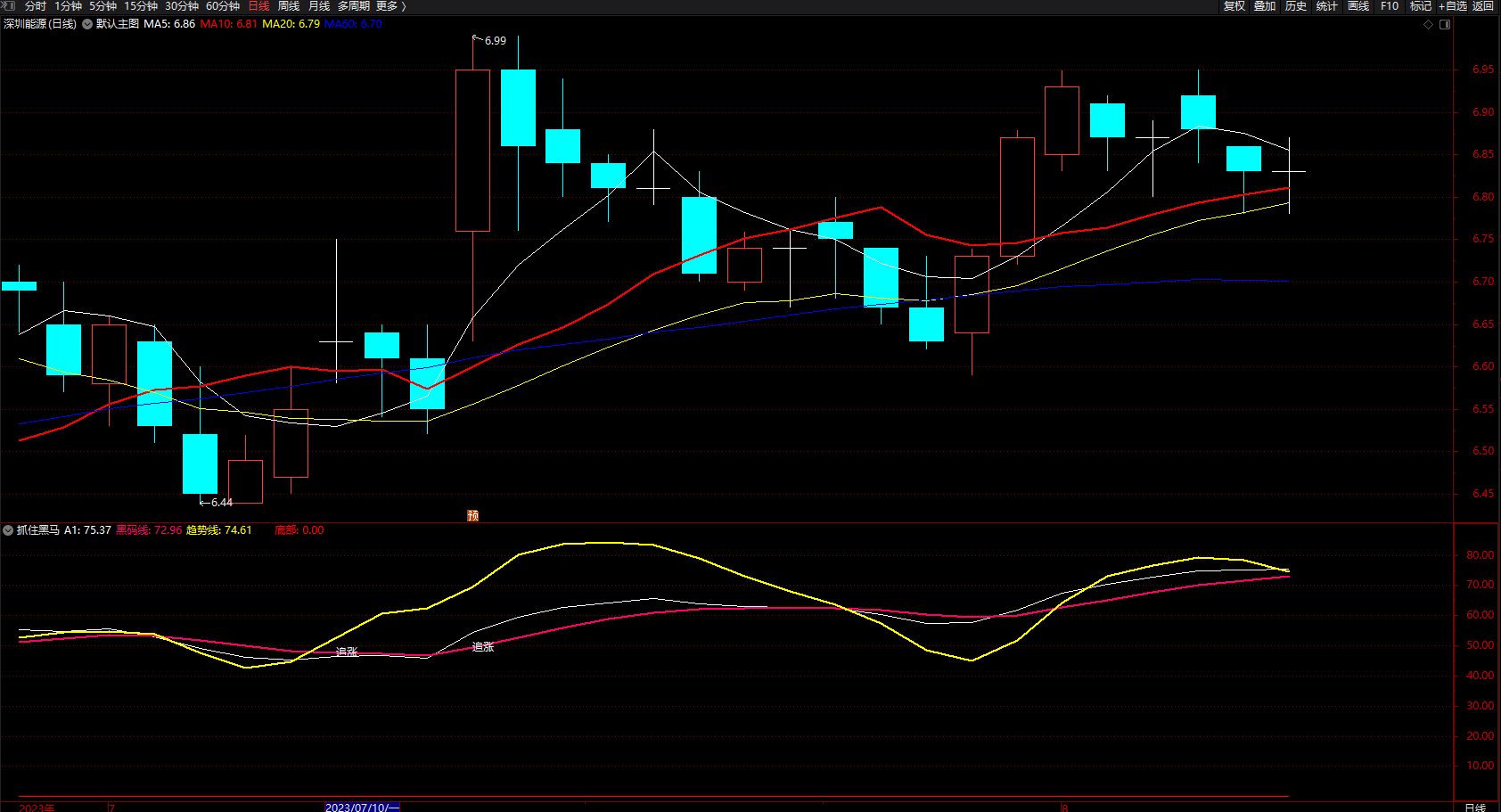Click the 底部: 0.00 indicator label

(x=299, y=530)
